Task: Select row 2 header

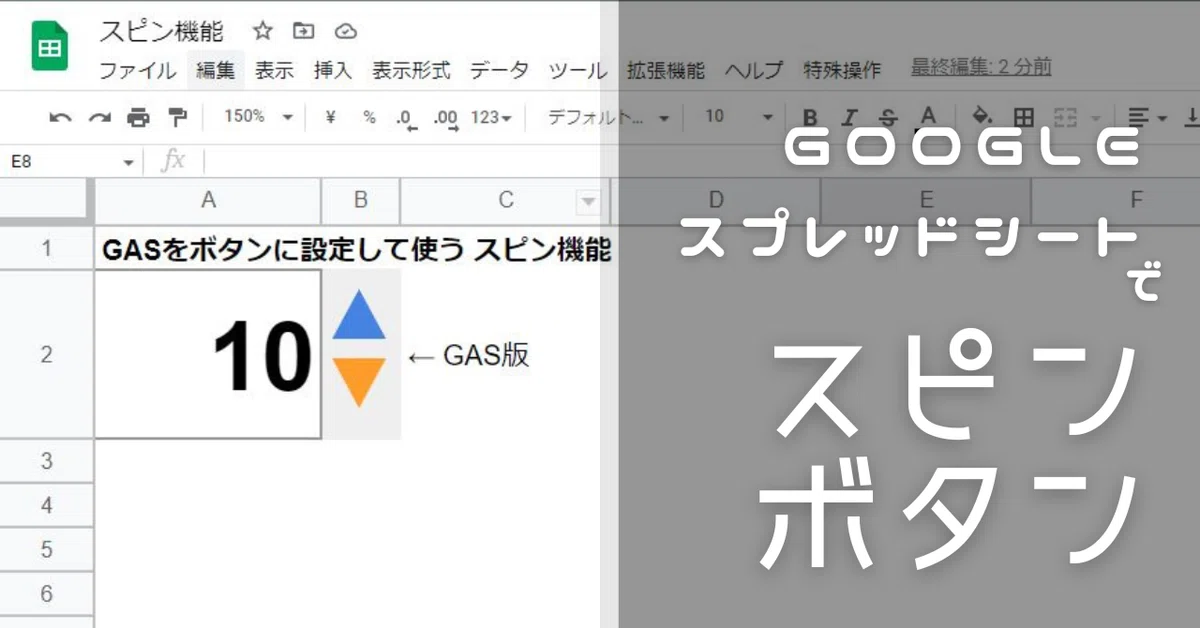Action: [47, 355]
